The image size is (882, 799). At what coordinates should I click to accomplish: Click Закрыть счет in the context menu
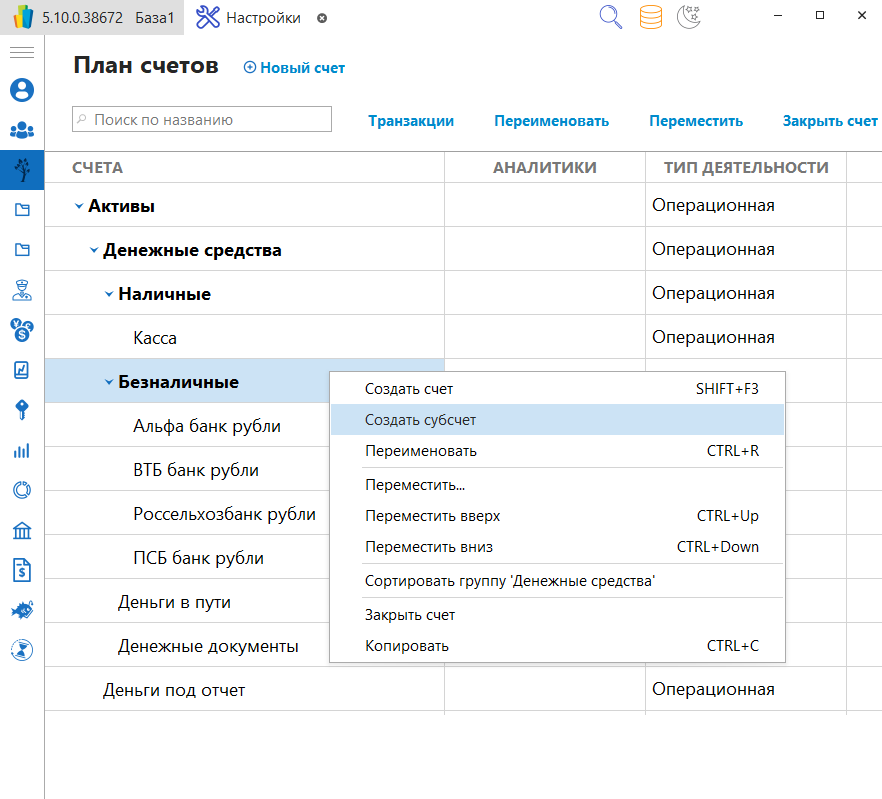tap(410, 615)
